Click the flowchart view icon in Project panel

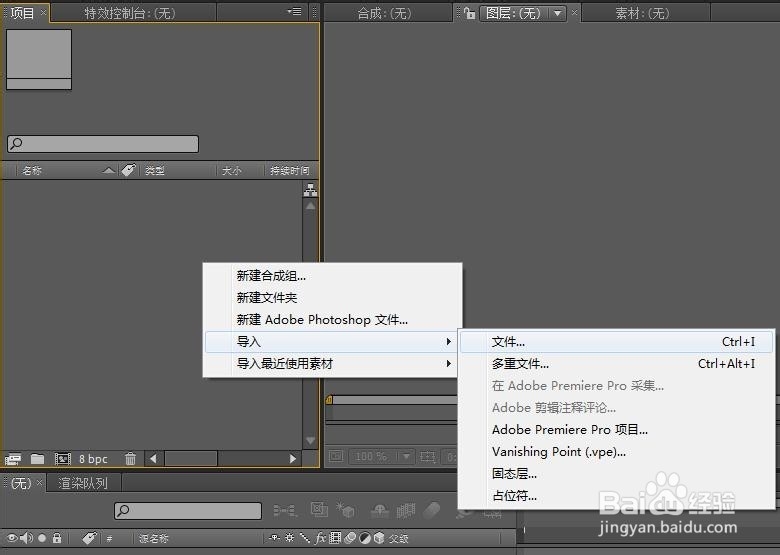coord(310,190)
